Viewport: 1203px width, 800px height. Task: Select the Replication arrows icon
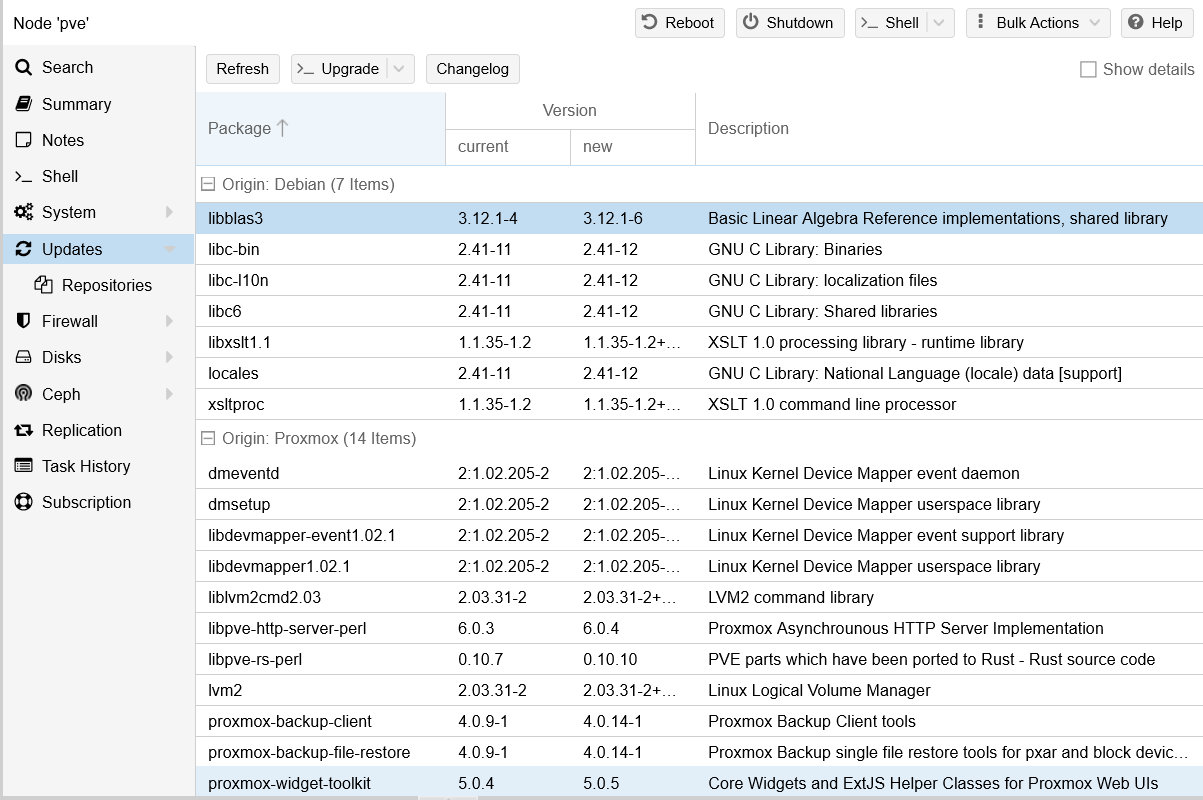(x=24, y=430)
